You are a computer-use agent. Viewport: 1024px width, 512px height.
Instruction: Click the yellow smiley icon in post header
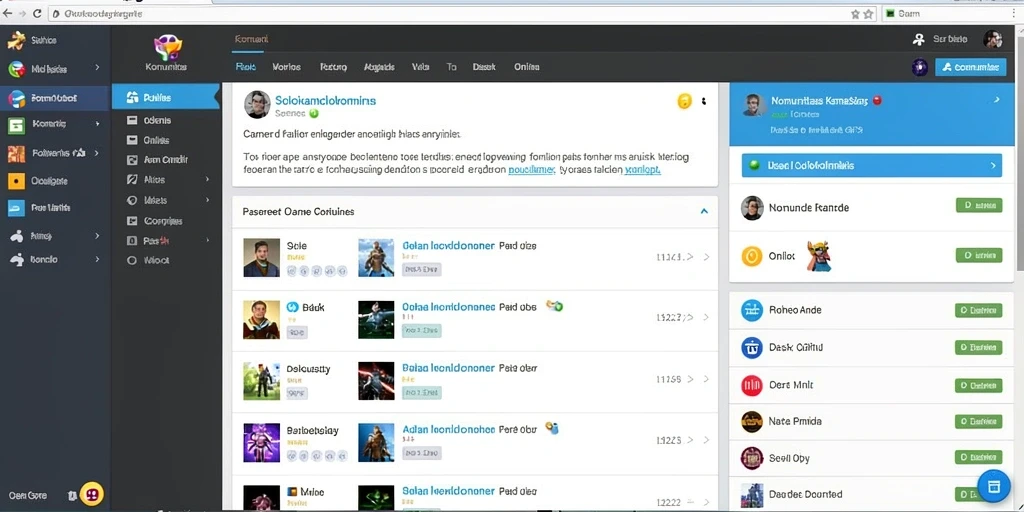point(684,101)
